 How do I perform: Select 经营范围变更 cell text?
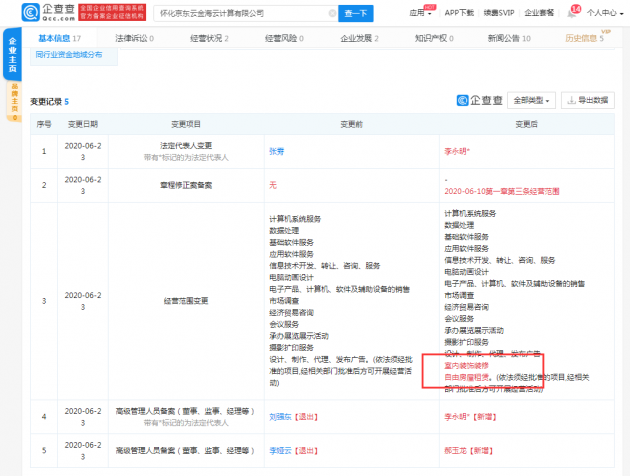[x=186, y=301]
